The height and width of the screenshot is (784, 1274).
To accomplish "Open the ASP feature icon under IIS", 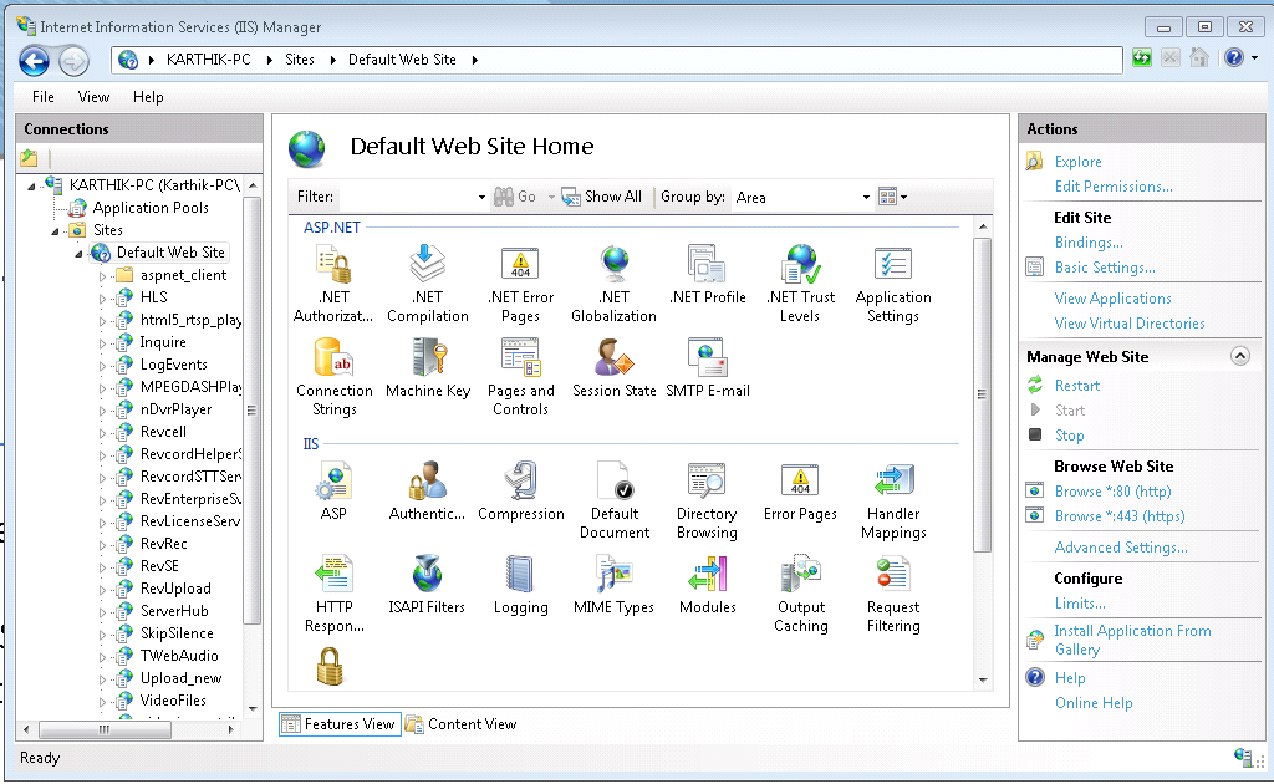I will [334, 482].
